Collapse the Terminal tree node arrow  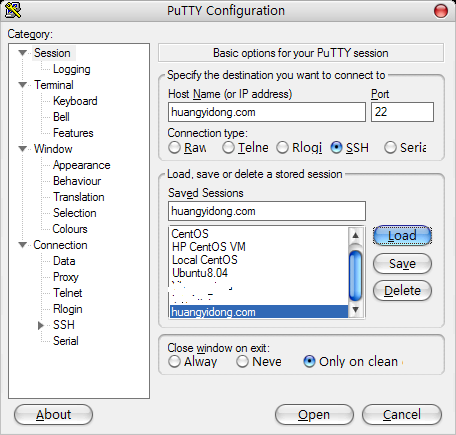[x=23, y=85]
